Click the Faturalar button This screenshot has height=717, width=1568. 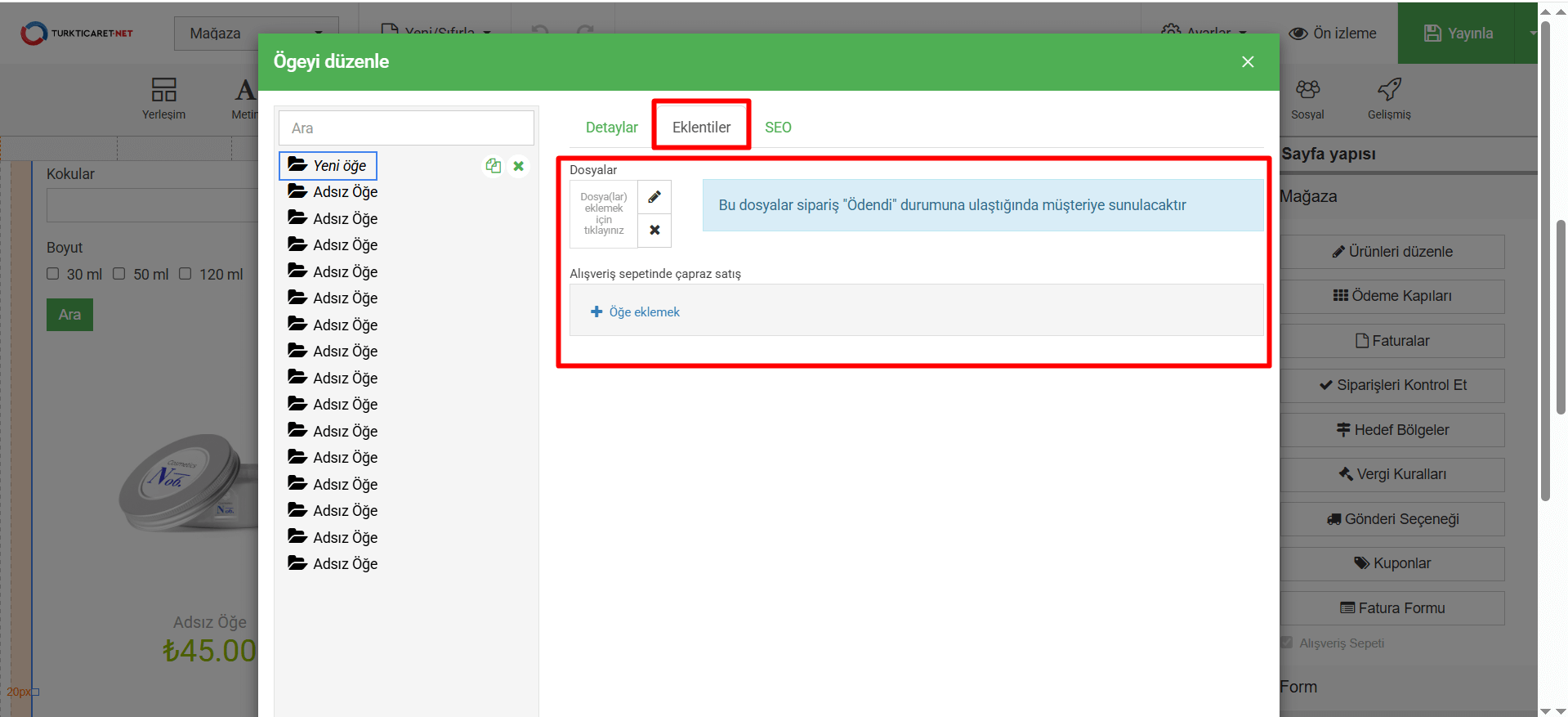(1392, 341)
